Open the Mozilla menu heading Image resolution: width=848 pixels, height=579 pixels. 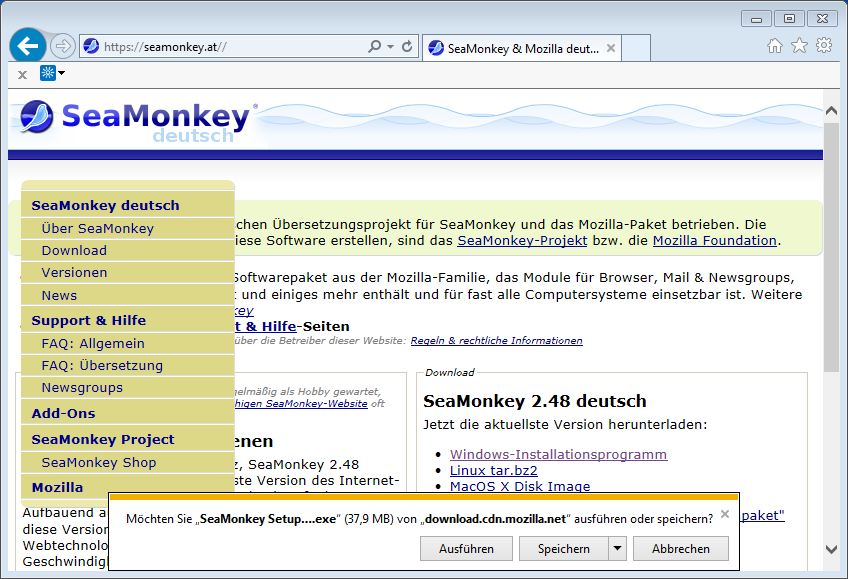pyautogui.click(x=57, y=488)
